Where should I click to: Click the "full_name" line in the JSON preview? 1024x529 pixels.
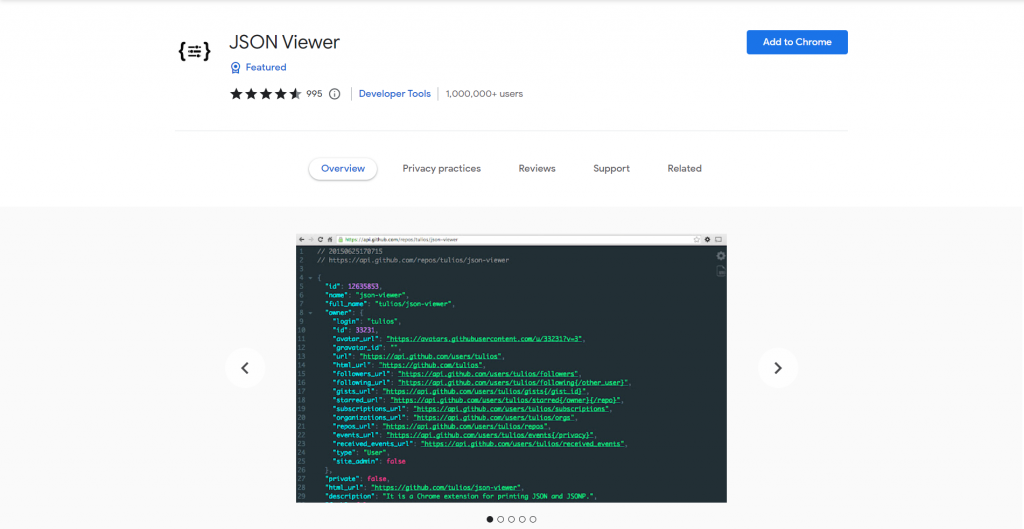click(x=389, y=304)
